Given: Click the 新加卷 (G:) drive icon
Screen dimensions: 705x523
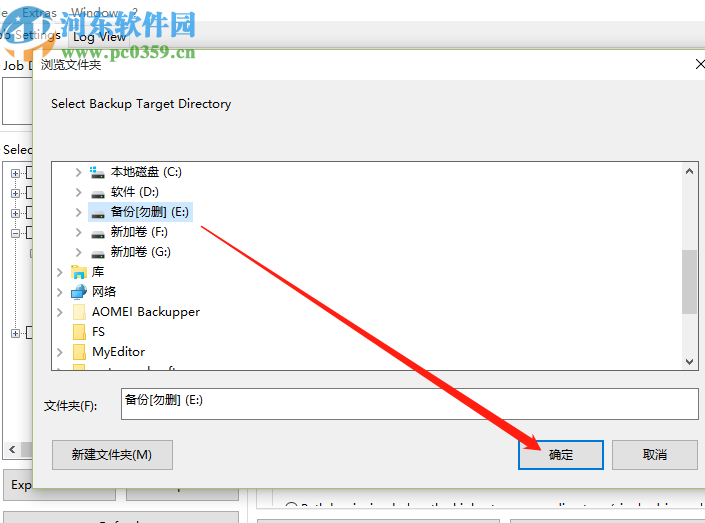Looking at the screenshot, I should (98, 253).
